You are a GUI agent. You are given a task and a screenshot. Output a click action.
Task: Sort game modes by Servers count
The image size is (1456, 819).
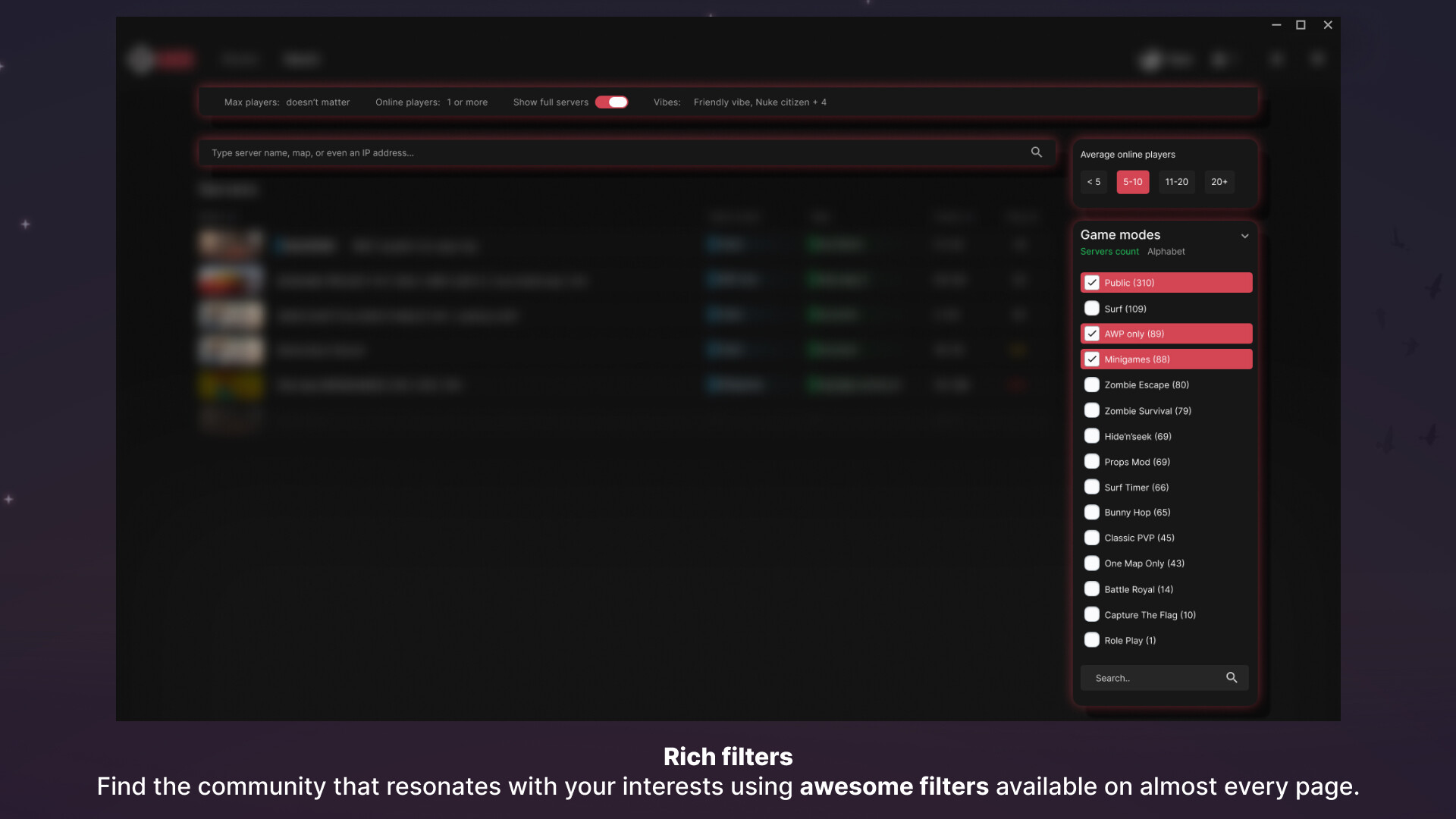(1109, 251)
